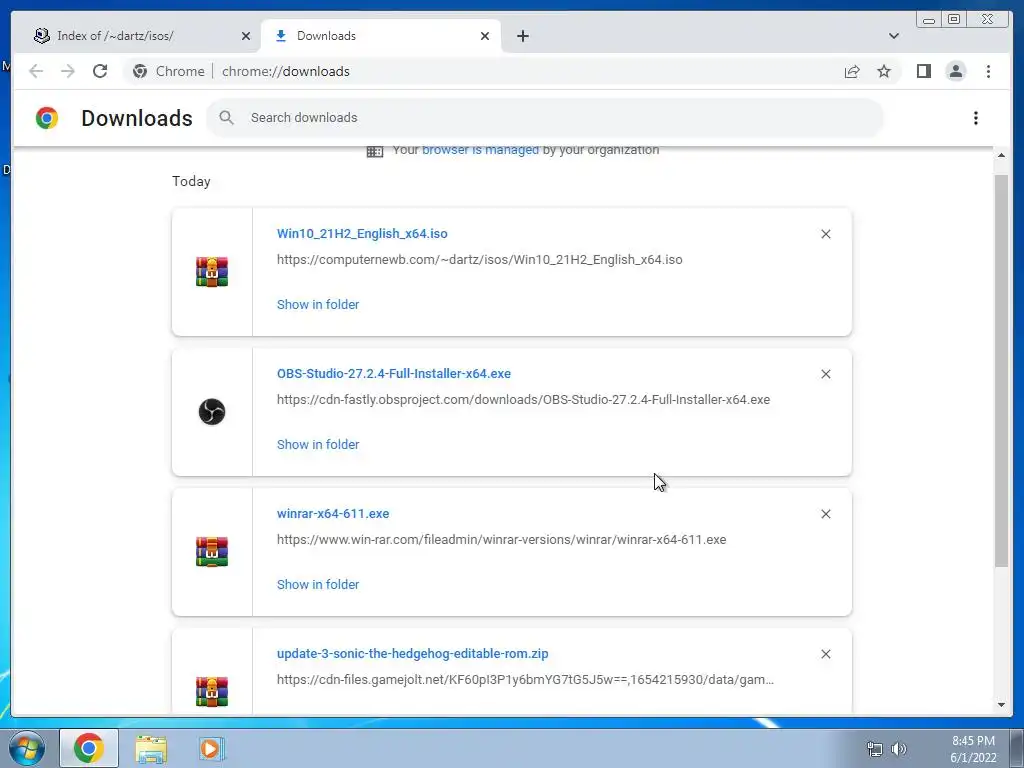Viewport: 1024px width, 768px height.
Task: Click the Today date heading
Action: tap(191, 182)
